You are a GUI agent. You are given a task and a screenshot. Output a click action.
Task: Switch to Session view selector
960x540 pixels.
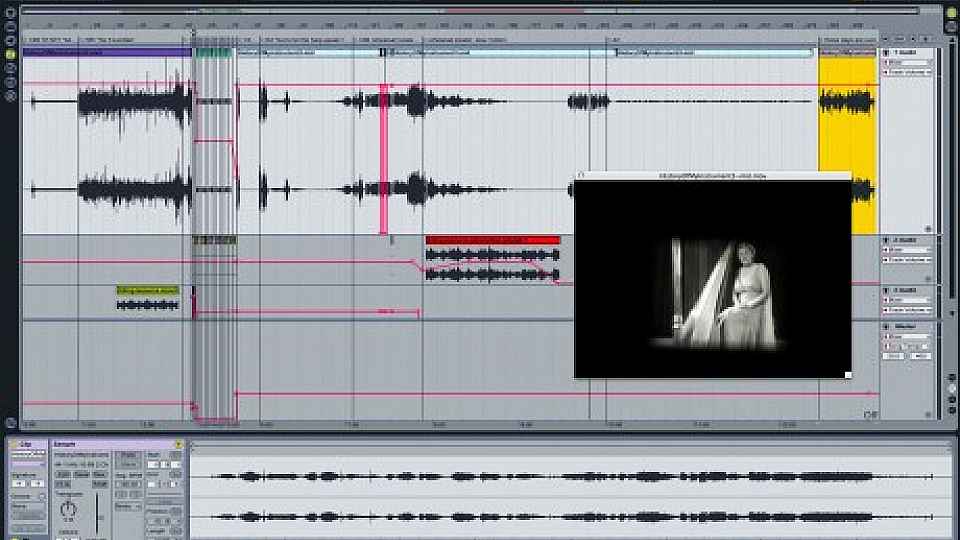[950, 26]
